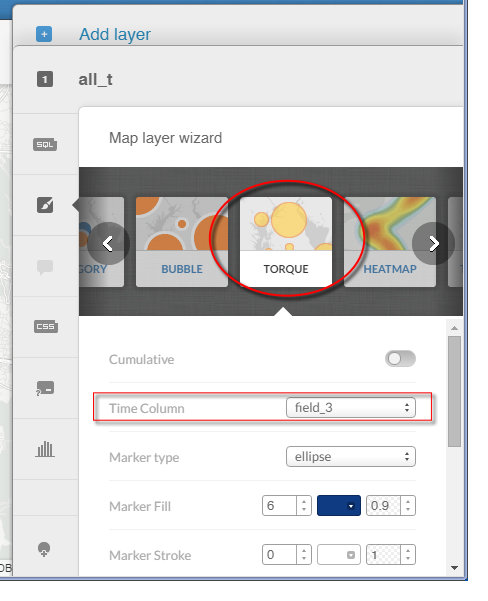The image size is (488, 601).
Task: Decrease Marker Fill opacity with down arrow
Action: (408, 510)
